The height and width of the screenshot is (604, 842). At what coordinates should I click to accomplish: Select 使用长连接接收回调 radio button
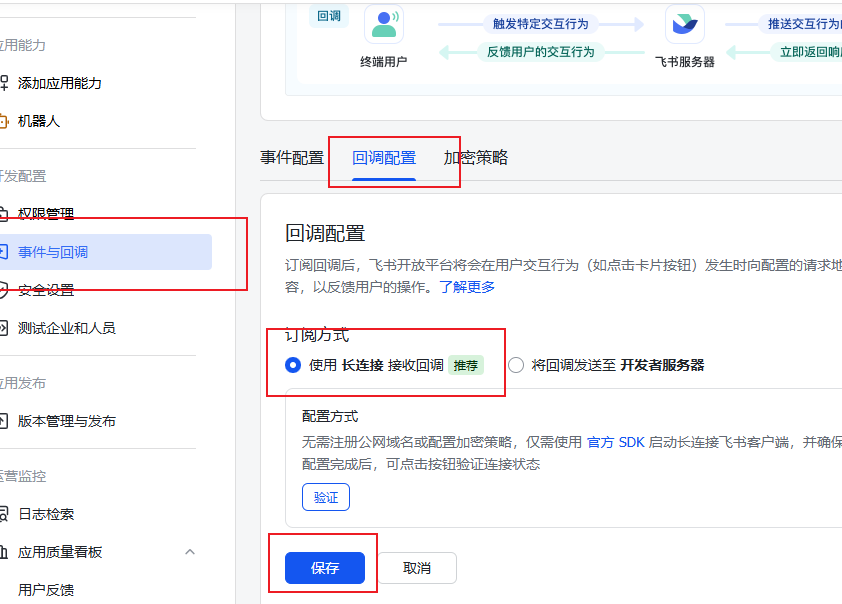coord(293,365)
